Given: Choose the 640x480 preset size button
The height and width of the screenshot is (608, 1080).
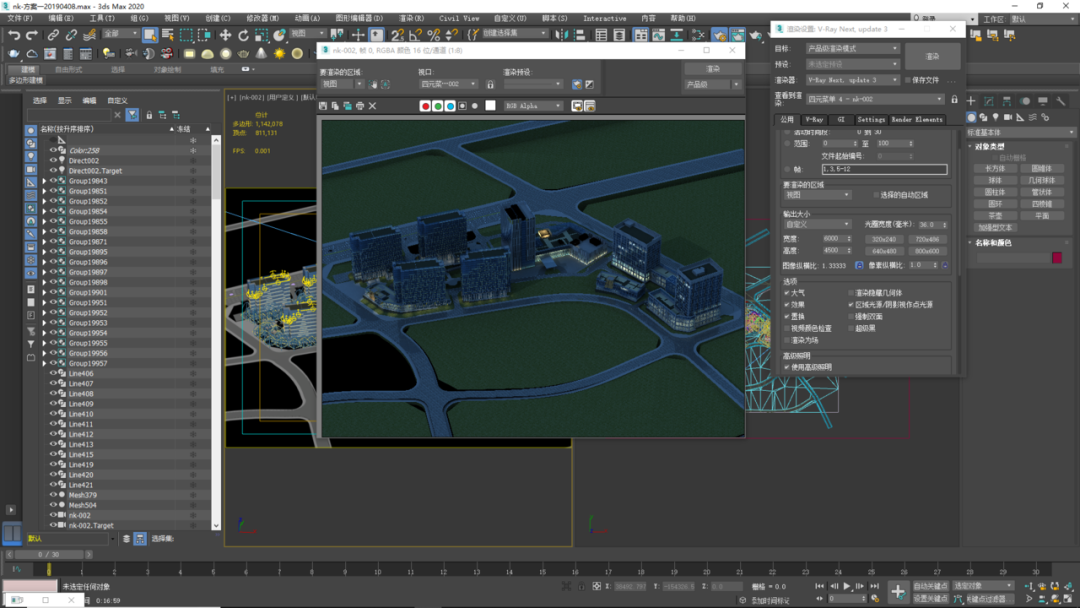Looking at the screenshot, I should (884, 251).
